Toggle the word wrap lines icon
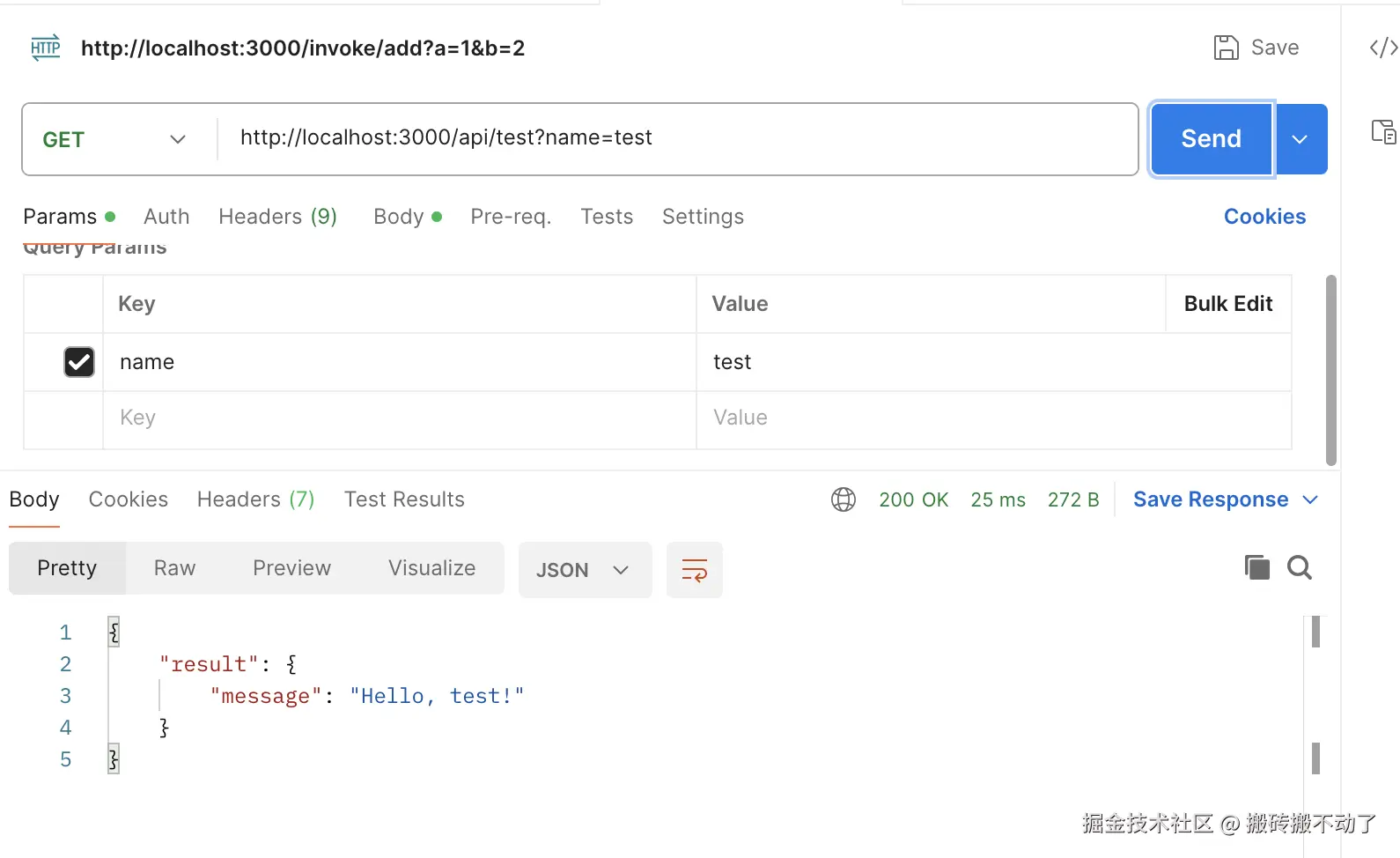Viewport: 1400px width, 858px height. [x=694, y=570]
